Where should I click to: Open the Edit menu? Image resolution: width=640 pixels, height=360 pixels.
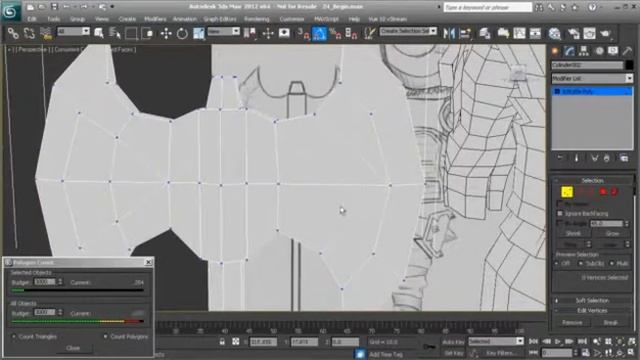pyautogui.click(x=32, y=19)
